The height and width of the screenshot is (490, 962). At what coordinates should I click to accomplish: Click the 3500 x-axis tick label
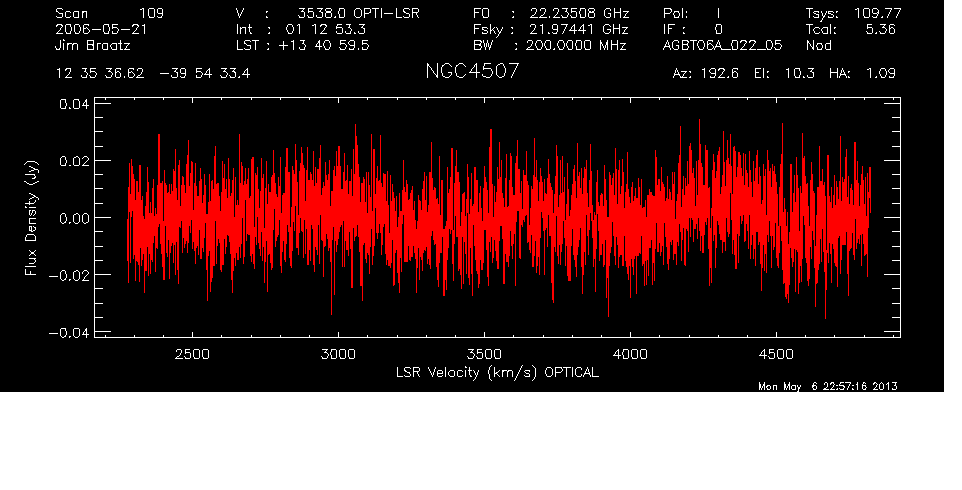[x=484, y=354]
